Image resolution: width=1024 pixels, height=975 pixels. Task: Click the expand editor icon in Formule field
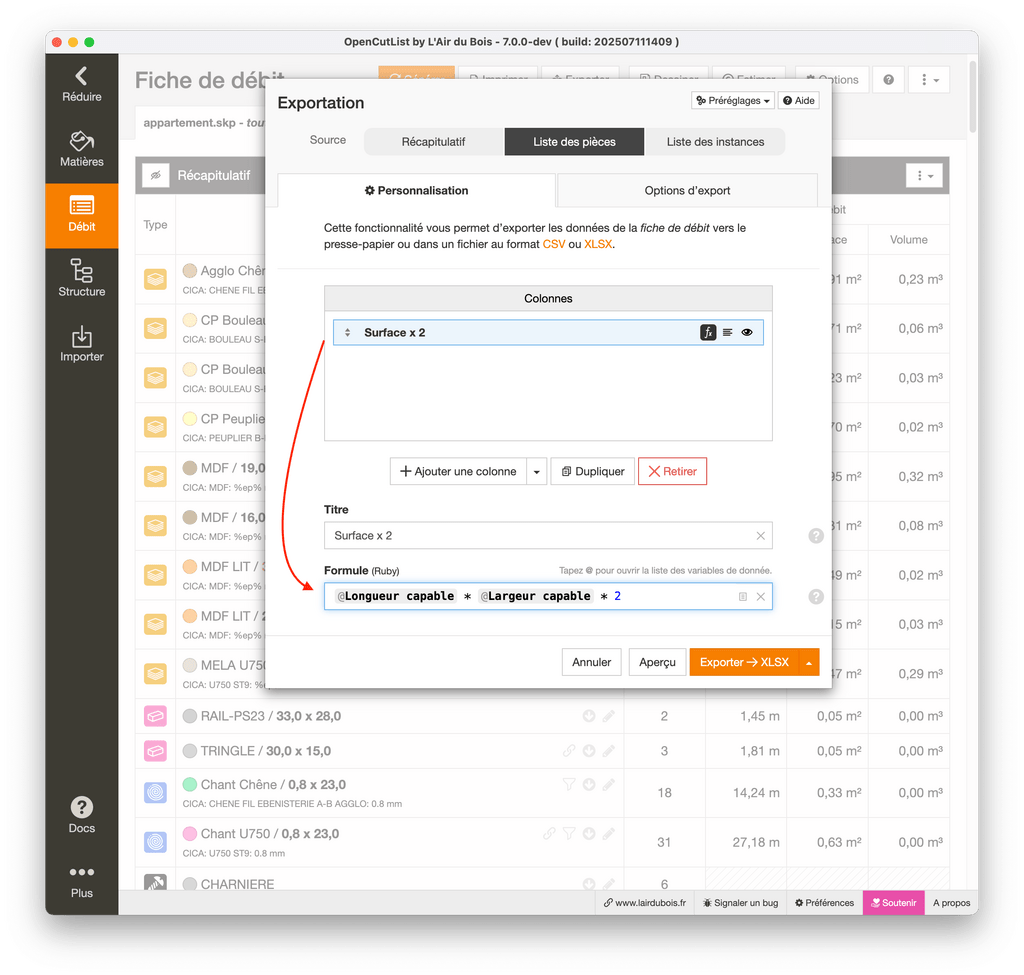(743, 596)
